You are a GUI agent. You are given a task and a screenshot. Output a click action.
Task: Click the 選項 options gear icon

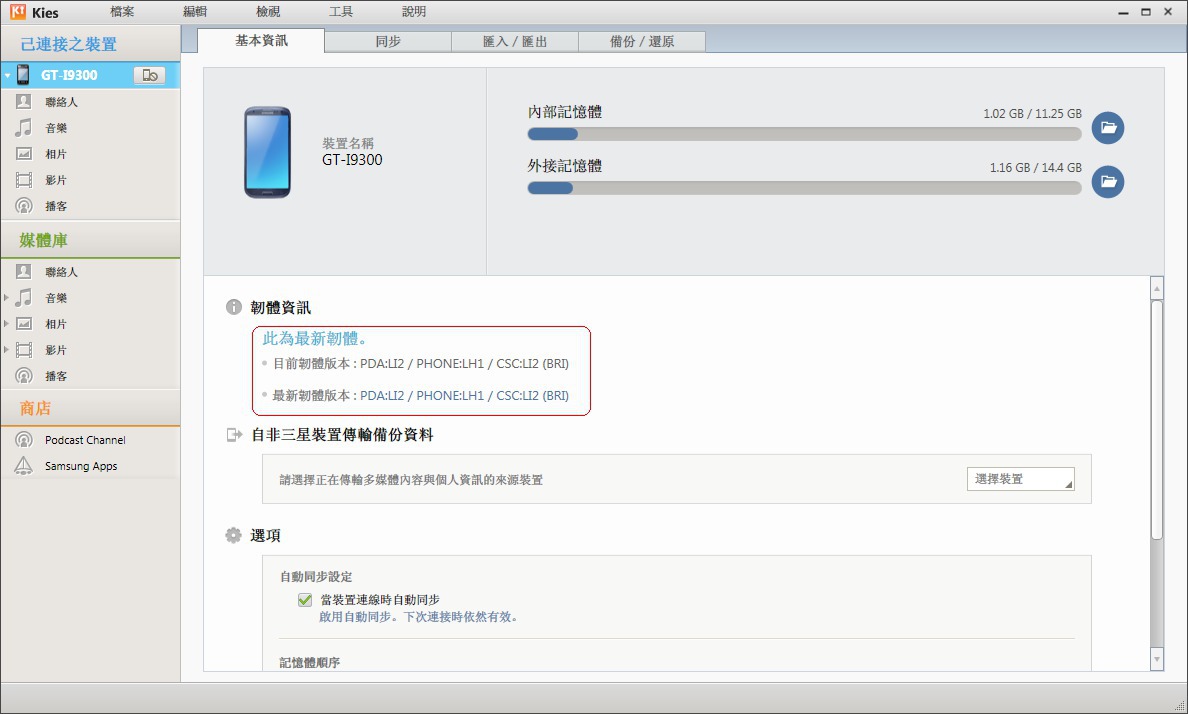[x=233, y=535]
